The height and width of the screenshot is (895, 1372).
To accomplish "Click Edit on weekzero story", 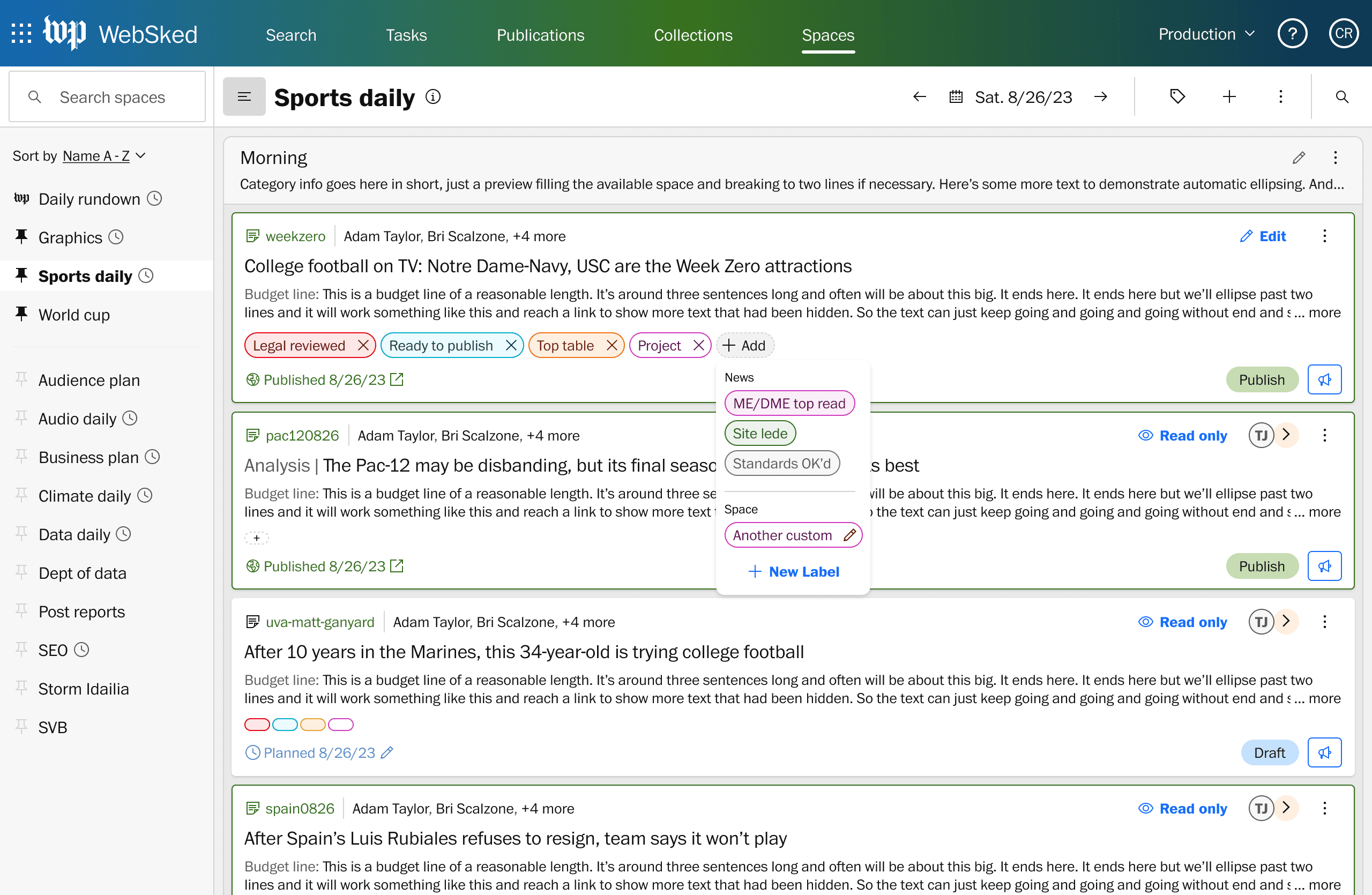I will [x=1263, y=236].
